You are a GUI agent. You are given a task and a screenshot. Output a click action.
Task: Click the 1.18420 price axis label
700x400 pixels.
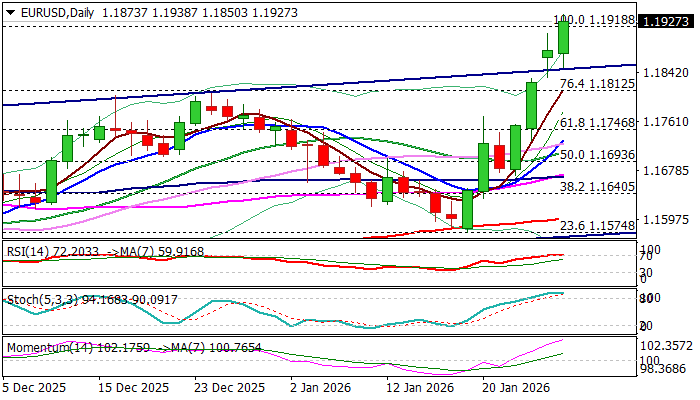click(x=666, y=72)
